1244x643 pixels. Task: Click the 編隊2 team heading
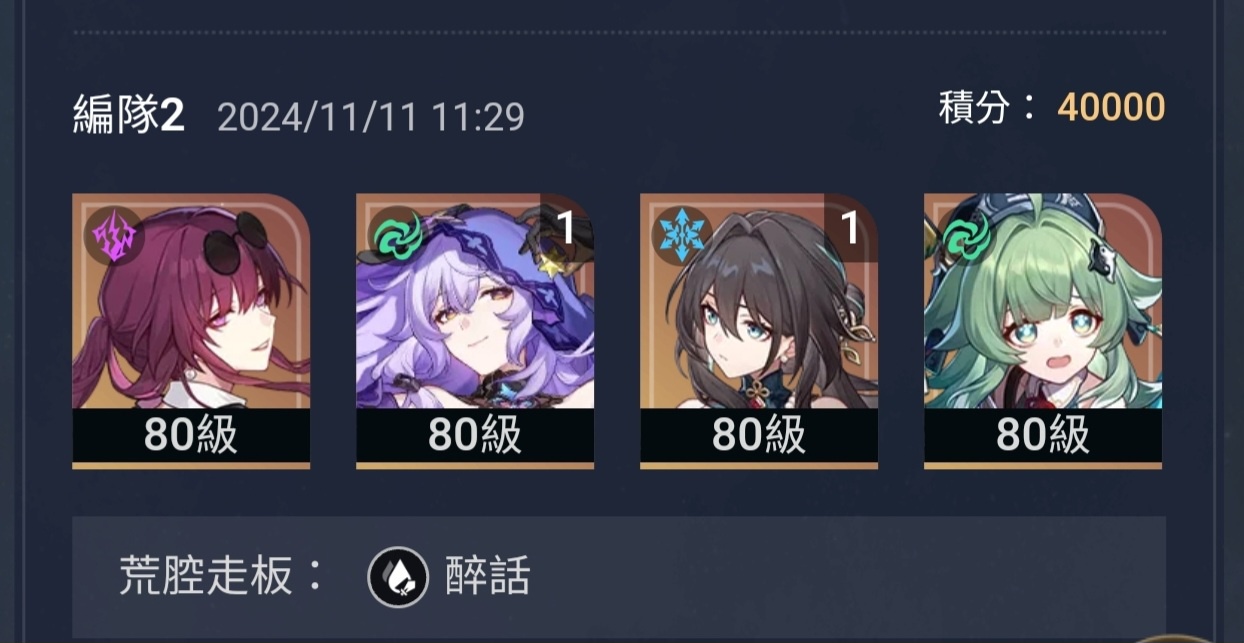(x=129, y=117)
